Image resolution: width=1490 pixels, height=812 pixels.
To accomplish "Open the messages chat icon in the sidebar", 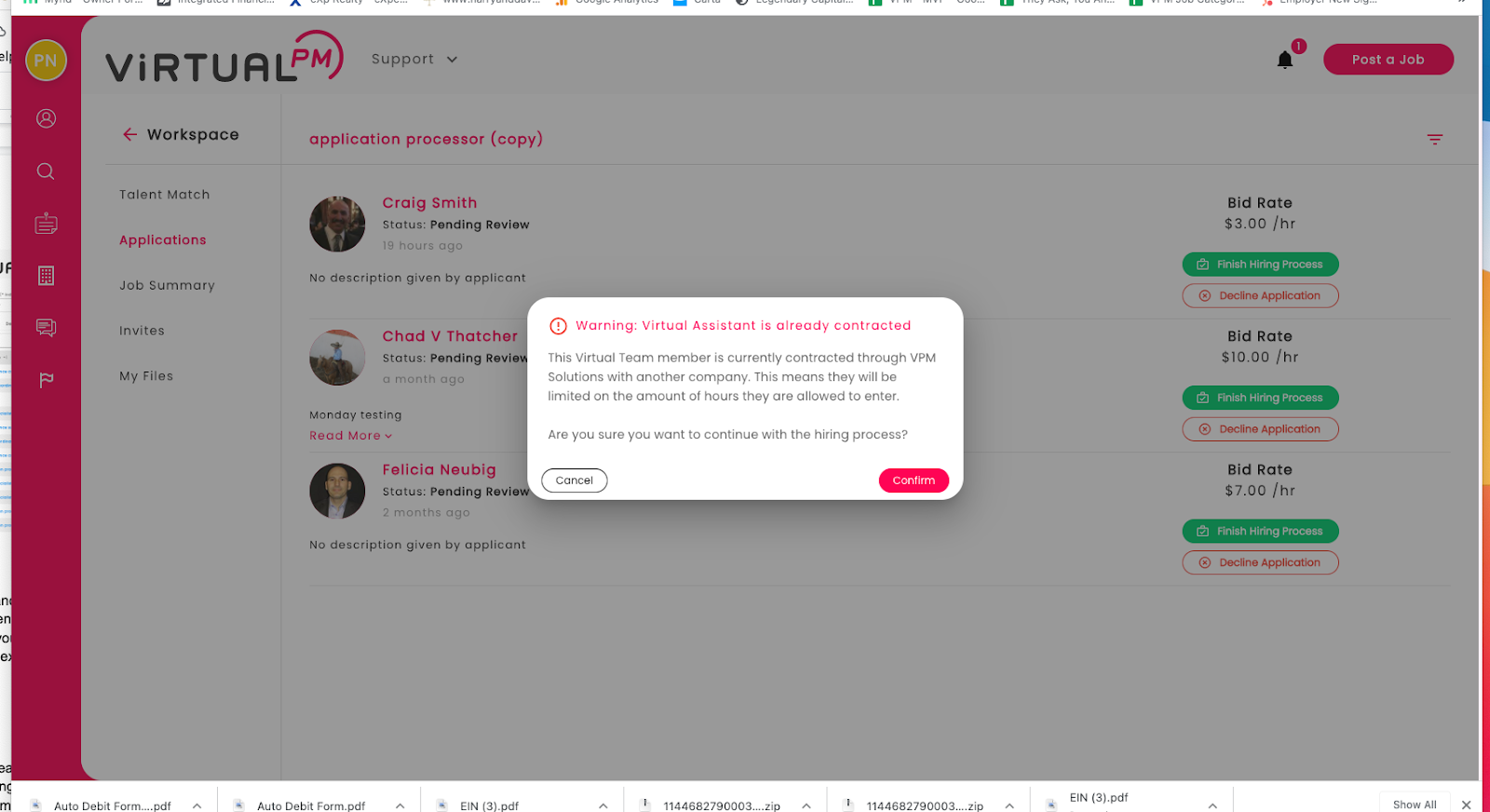I will pos(46,327).
